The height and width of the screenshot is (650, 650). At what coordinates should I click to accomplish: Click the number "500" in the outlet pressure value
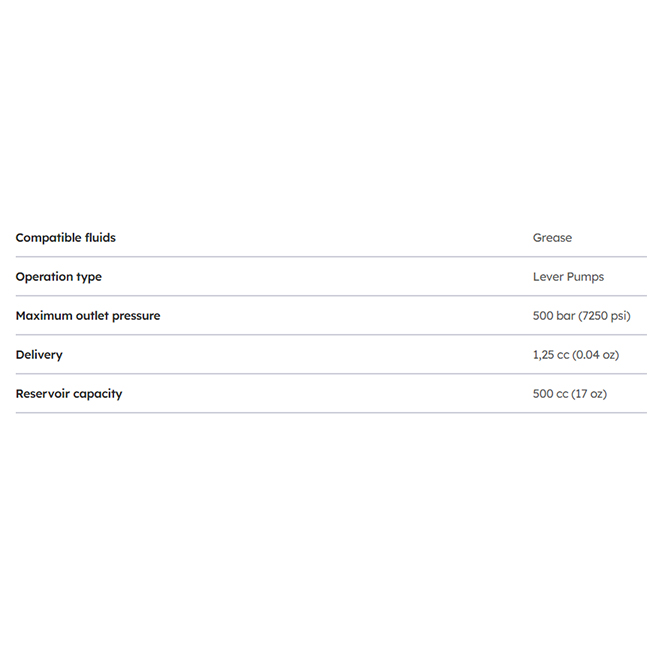[543, 316]
